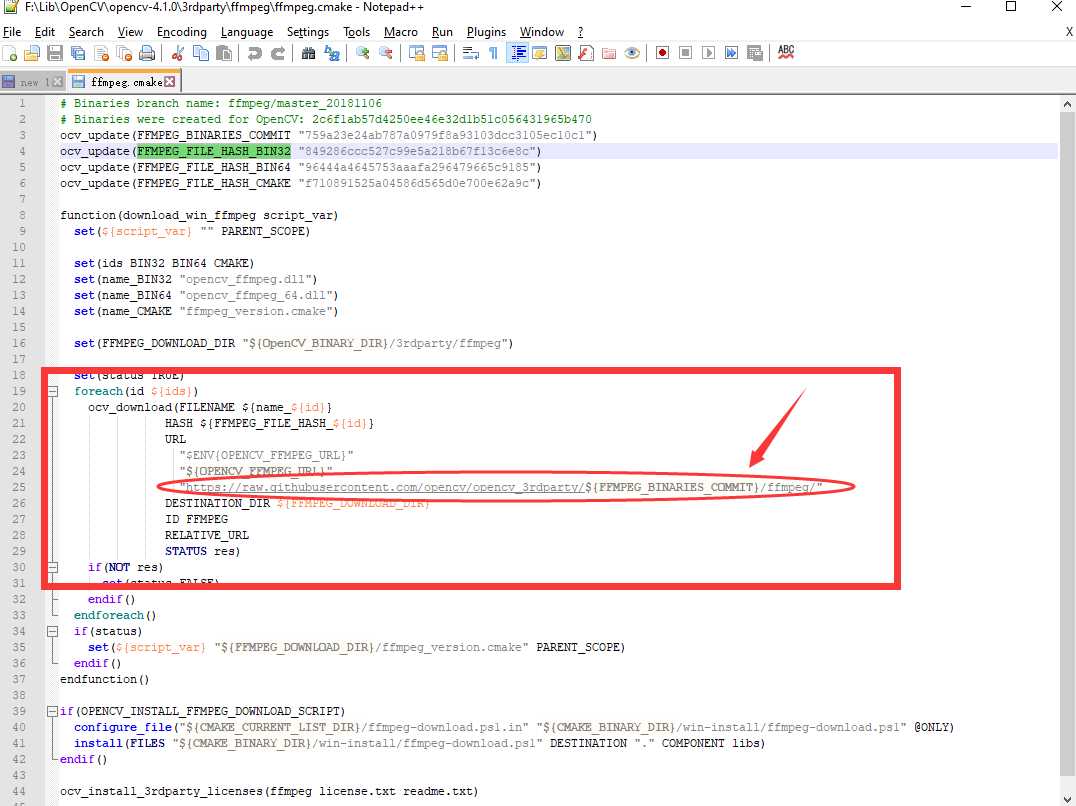Open the Encoding menu
The image size is (1076, 806).
[181, 32]
